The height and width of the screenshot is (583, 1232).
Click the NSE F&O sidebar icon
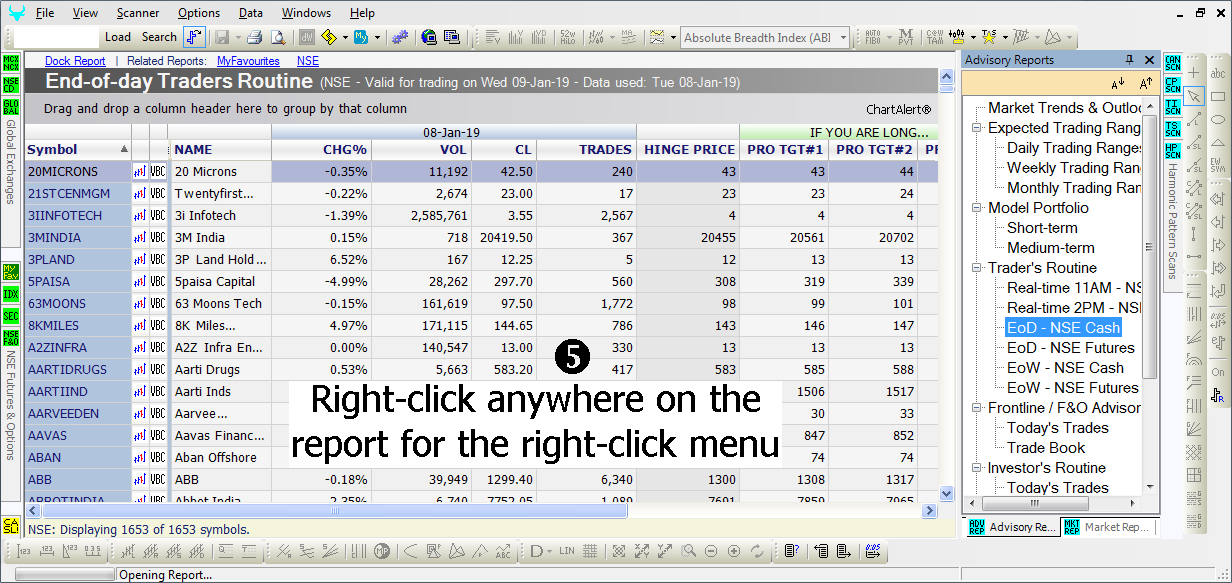[11, 339]
